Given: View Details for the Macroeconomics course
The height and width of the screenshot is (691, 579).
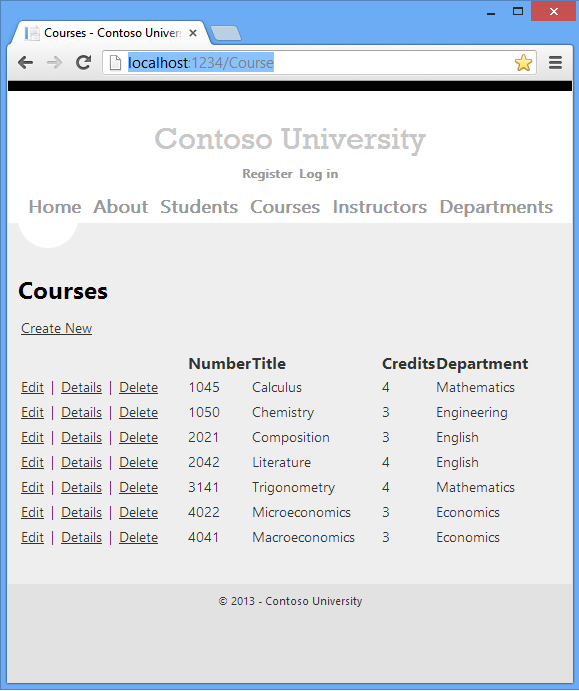Looking at the screenshot, I should 82,538.
